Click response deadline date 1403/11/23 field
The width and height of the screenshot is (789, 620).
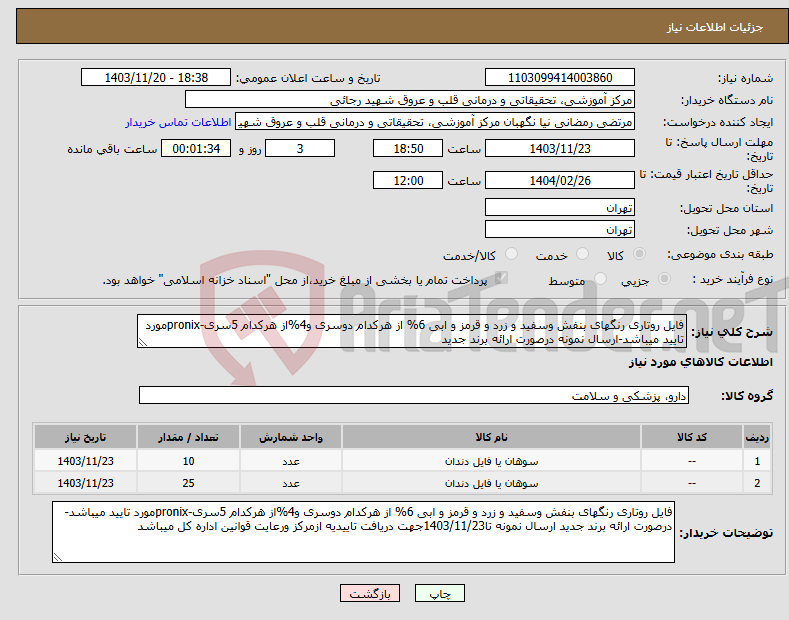560,148
